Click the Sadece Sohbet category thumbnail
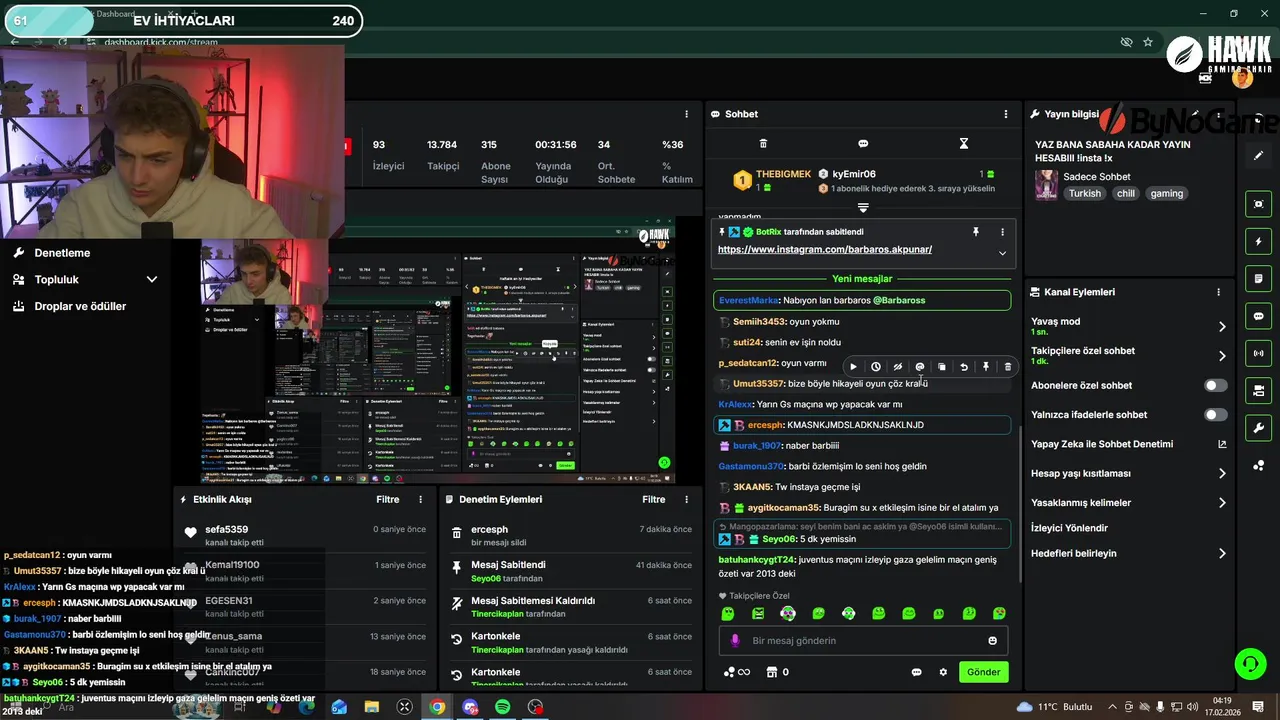This screenshot has width=1280, height=720. (1046, 185)
